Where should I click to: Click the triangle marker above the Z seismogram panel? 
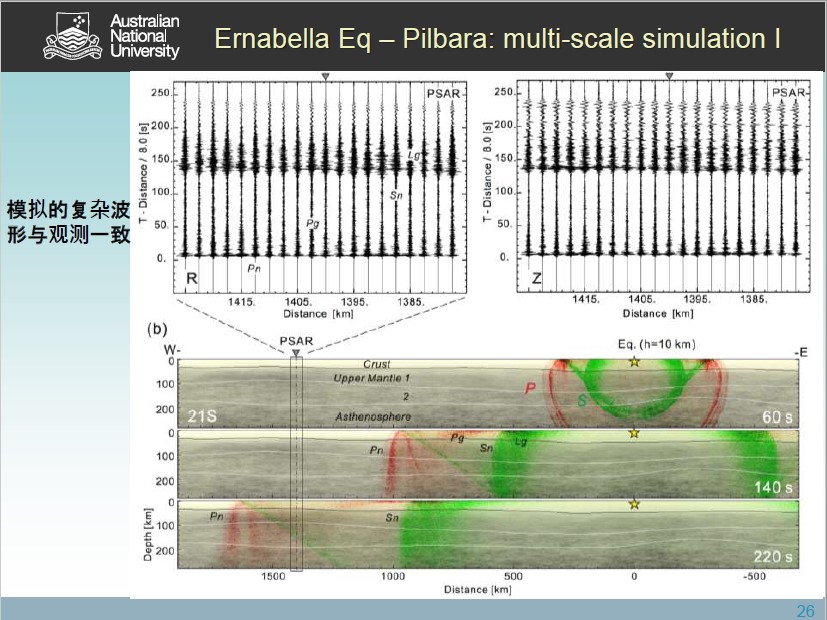(x=669, y=77)
